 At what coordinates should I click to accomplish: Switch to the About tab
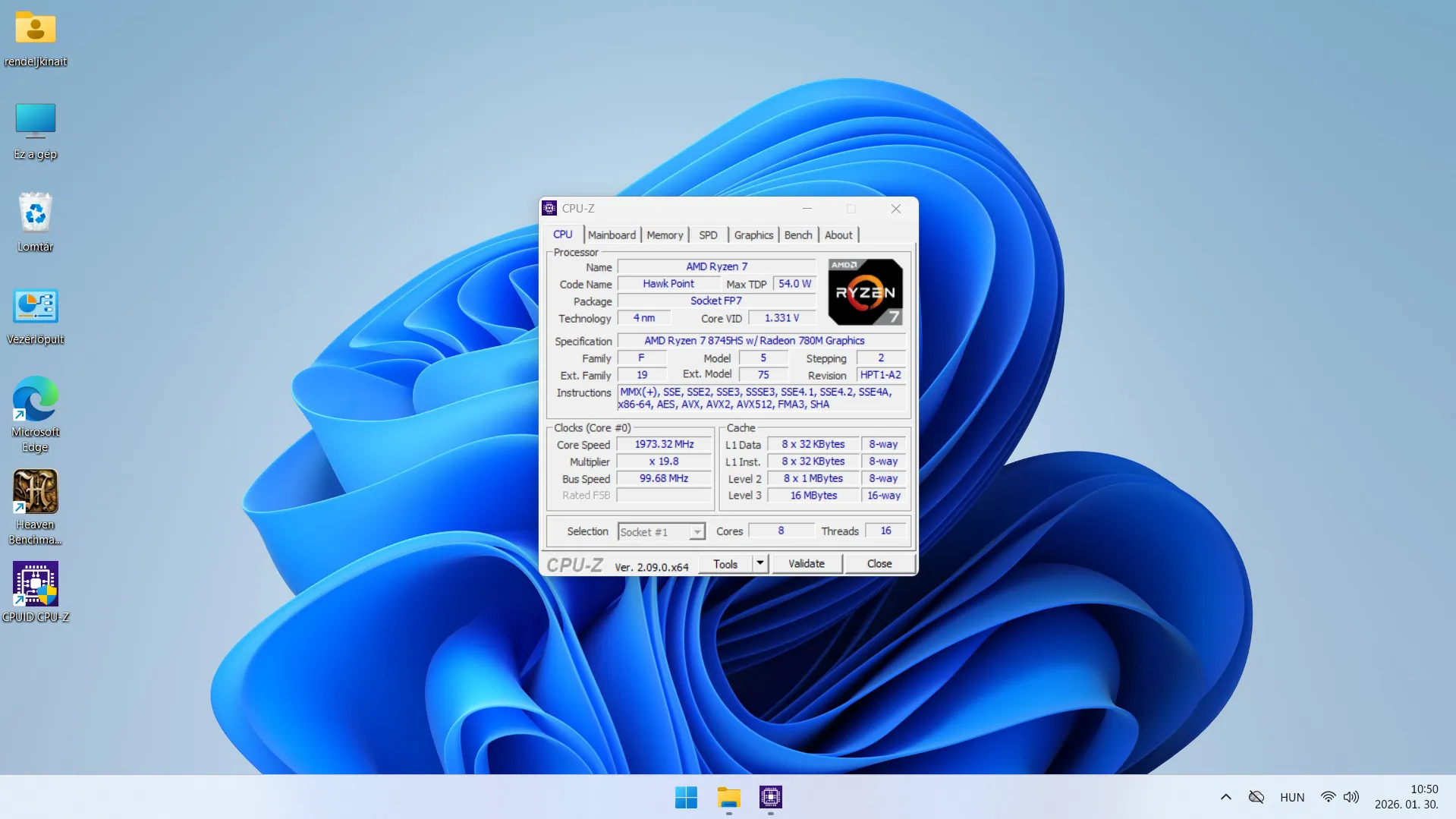coord(838,235)
